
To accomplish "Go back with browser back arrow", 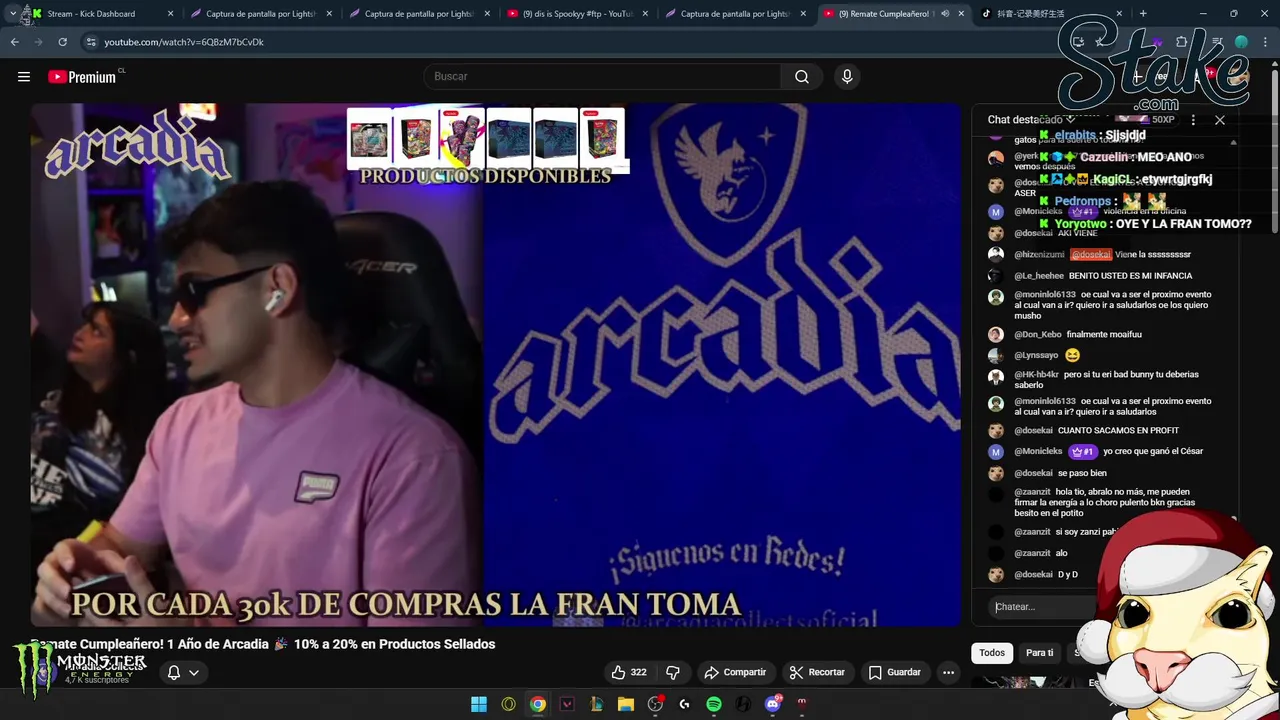I will 14,42.
